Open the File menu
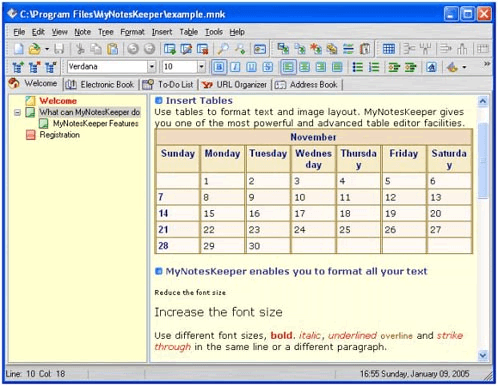The width and height of the screenshot is (498, 386). pyautogui.click(x=19, y=32)
